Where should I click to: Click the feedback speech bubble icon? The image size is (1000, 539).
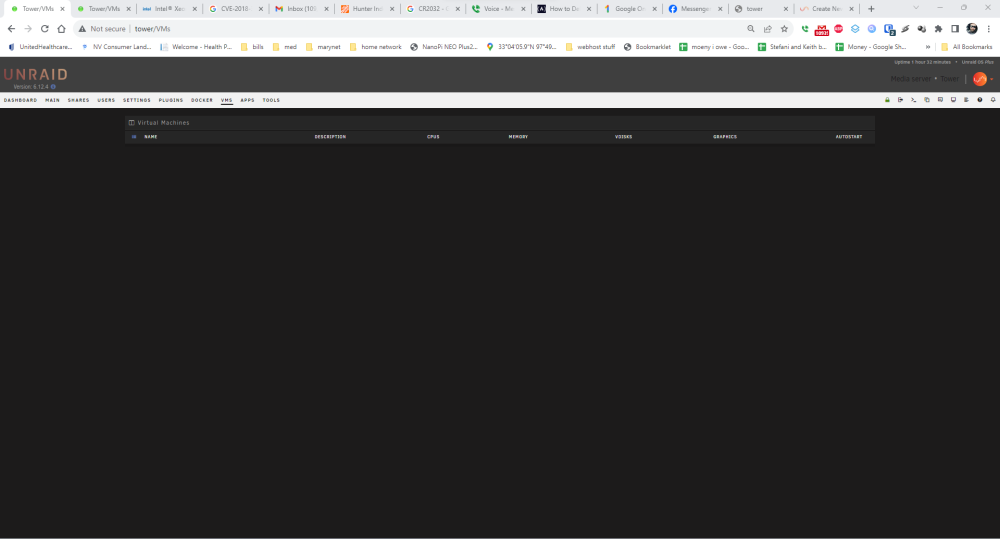940,100
